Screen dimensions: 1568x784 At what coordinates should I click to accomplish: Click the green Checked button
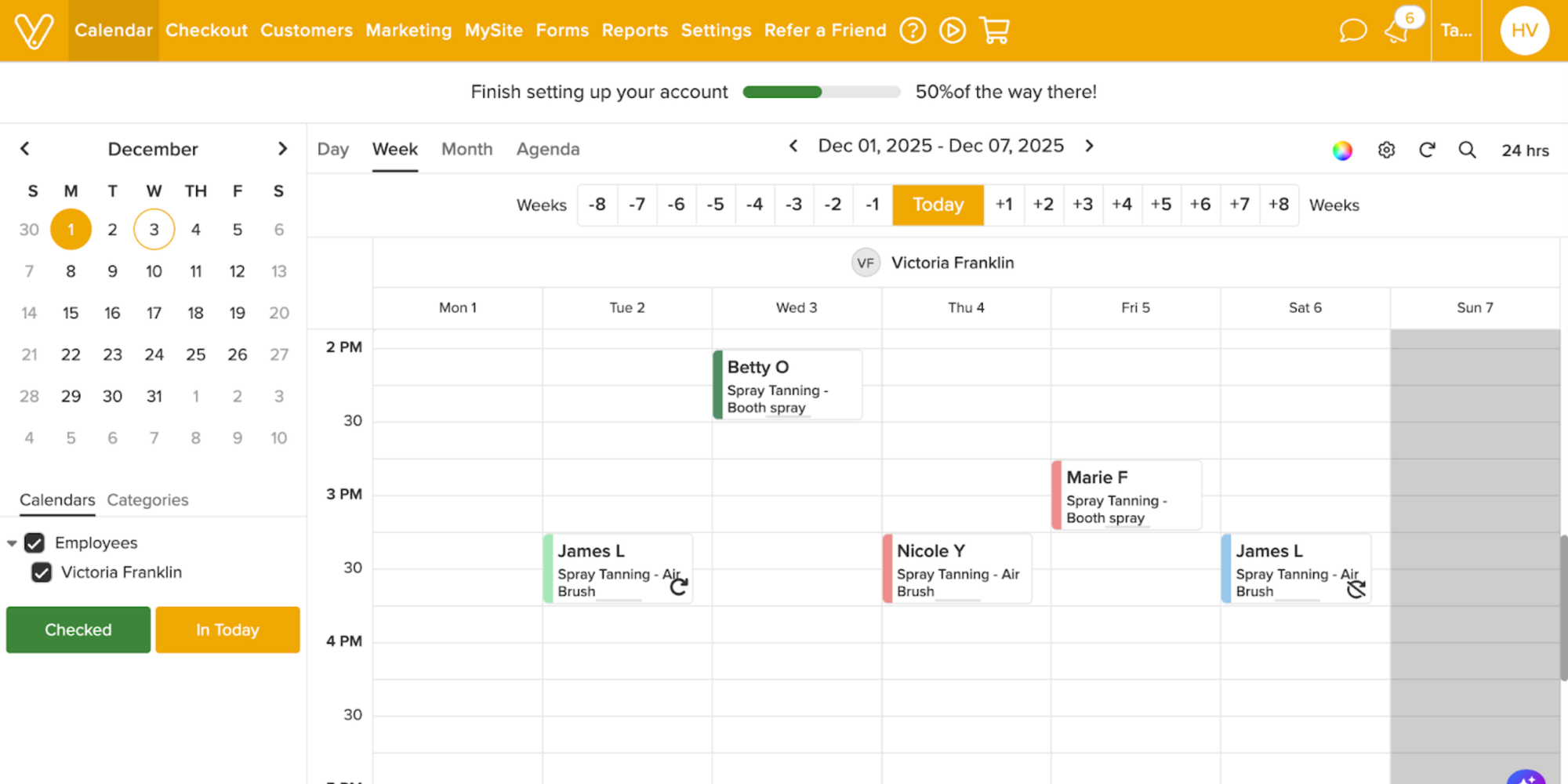(x=78, y=630)
